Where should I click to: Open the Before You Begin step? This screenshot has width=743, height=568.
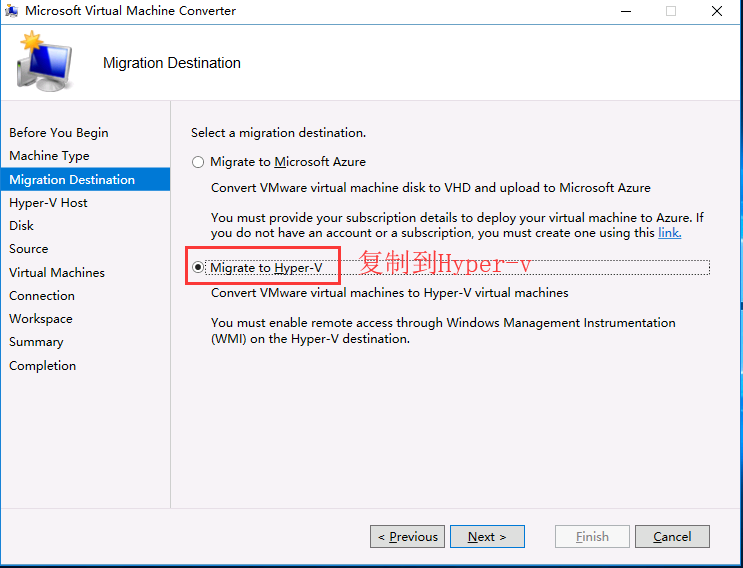point(59,133)
